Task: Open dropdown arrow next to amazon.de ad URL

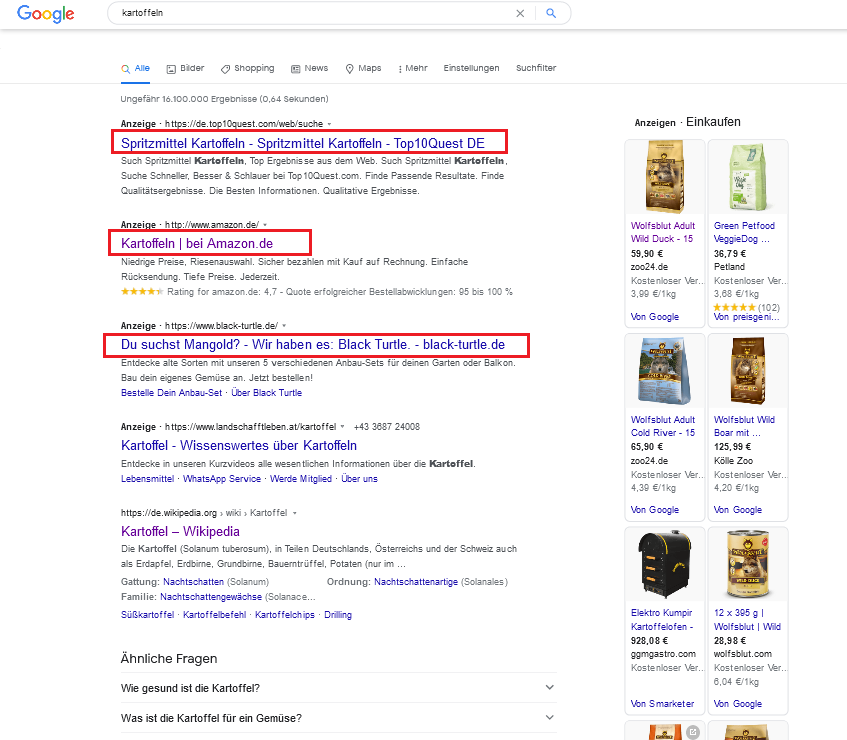Action: coord(265,225)
